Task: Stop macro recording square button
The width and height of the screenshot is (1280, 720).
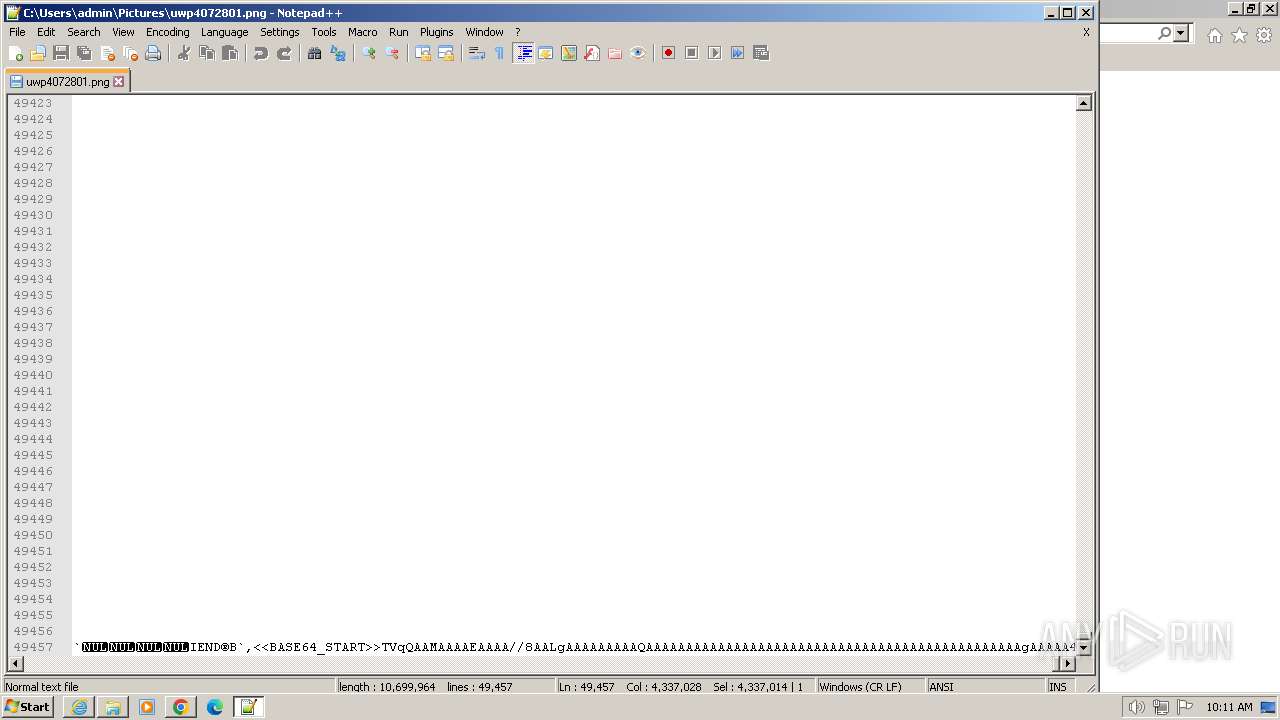Action: [x=691, y=53]
